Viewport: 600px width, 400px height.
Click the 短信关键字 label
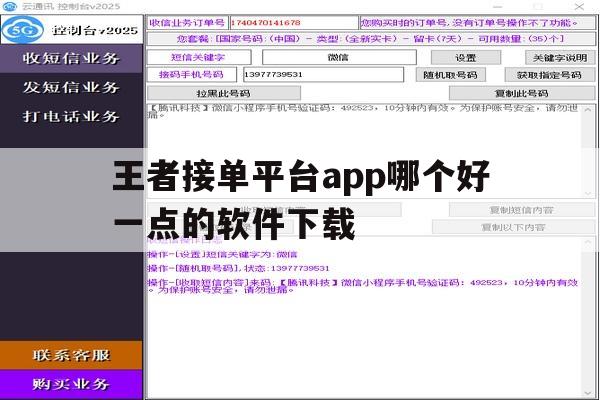click(199, 57)
